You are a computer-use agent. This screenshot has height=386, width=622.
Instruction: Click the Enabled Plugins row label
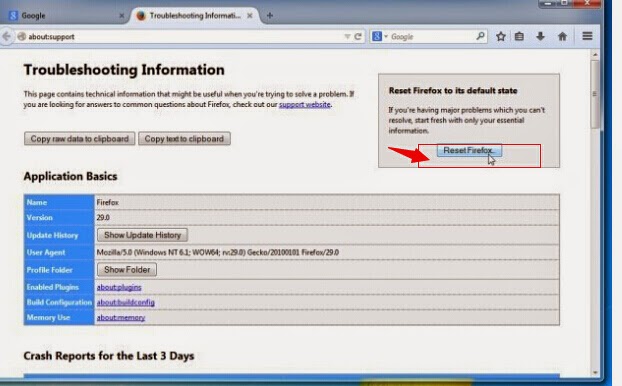[x=53, y=287]
